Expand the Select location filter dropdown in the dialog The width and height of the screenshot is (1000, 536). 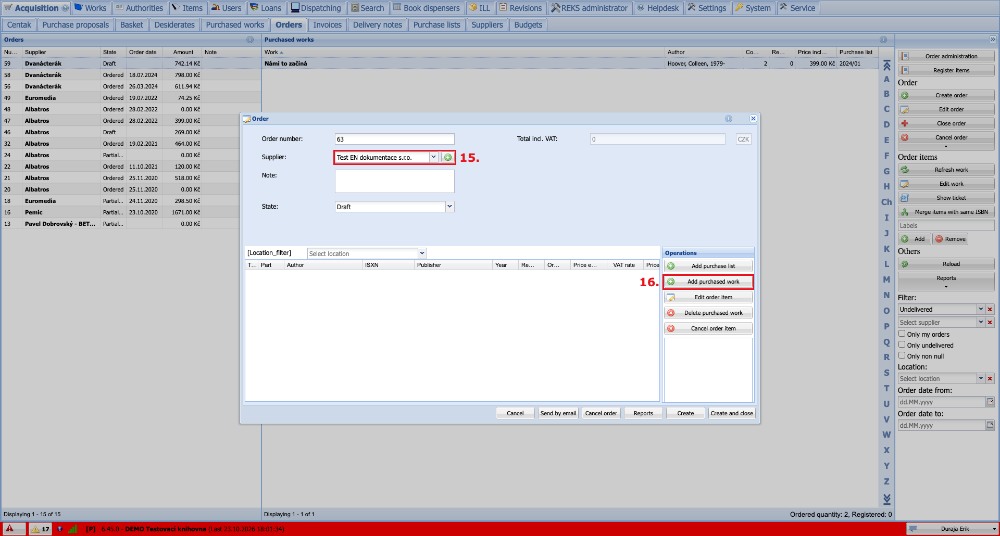coord(422,253)
